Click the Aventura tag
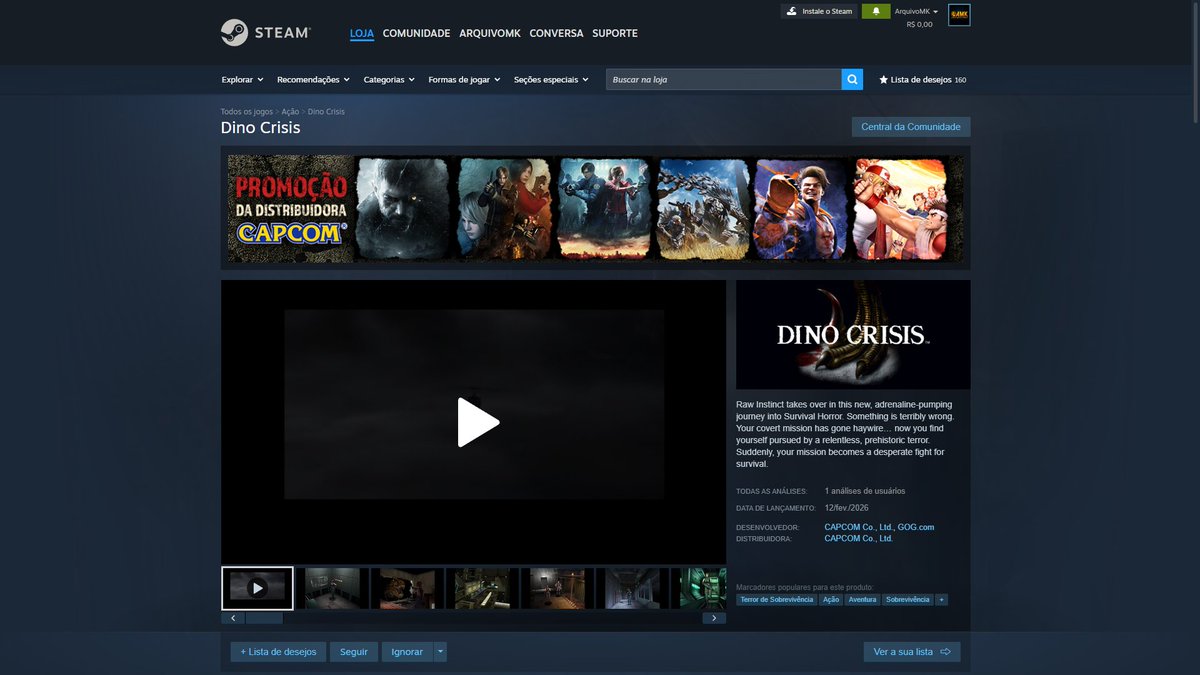 [862, 599]
